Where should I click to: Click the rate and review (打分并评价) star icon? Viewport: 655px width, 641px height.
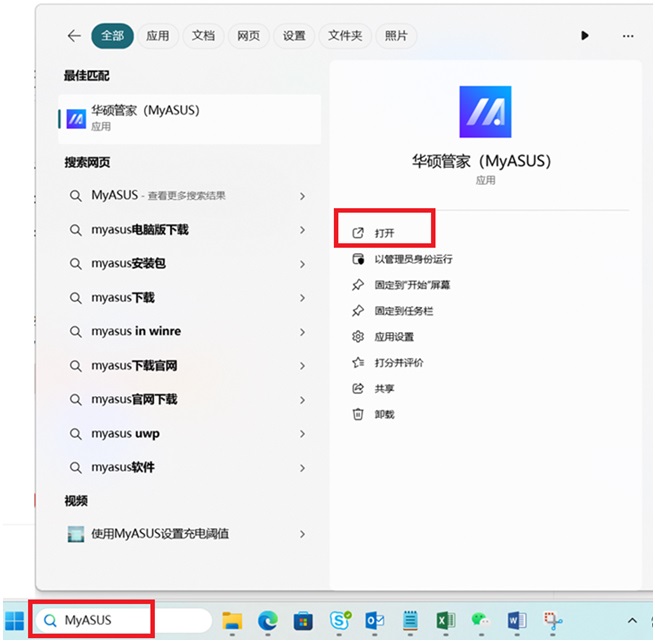pyautogui.click(x=358, y=362)
